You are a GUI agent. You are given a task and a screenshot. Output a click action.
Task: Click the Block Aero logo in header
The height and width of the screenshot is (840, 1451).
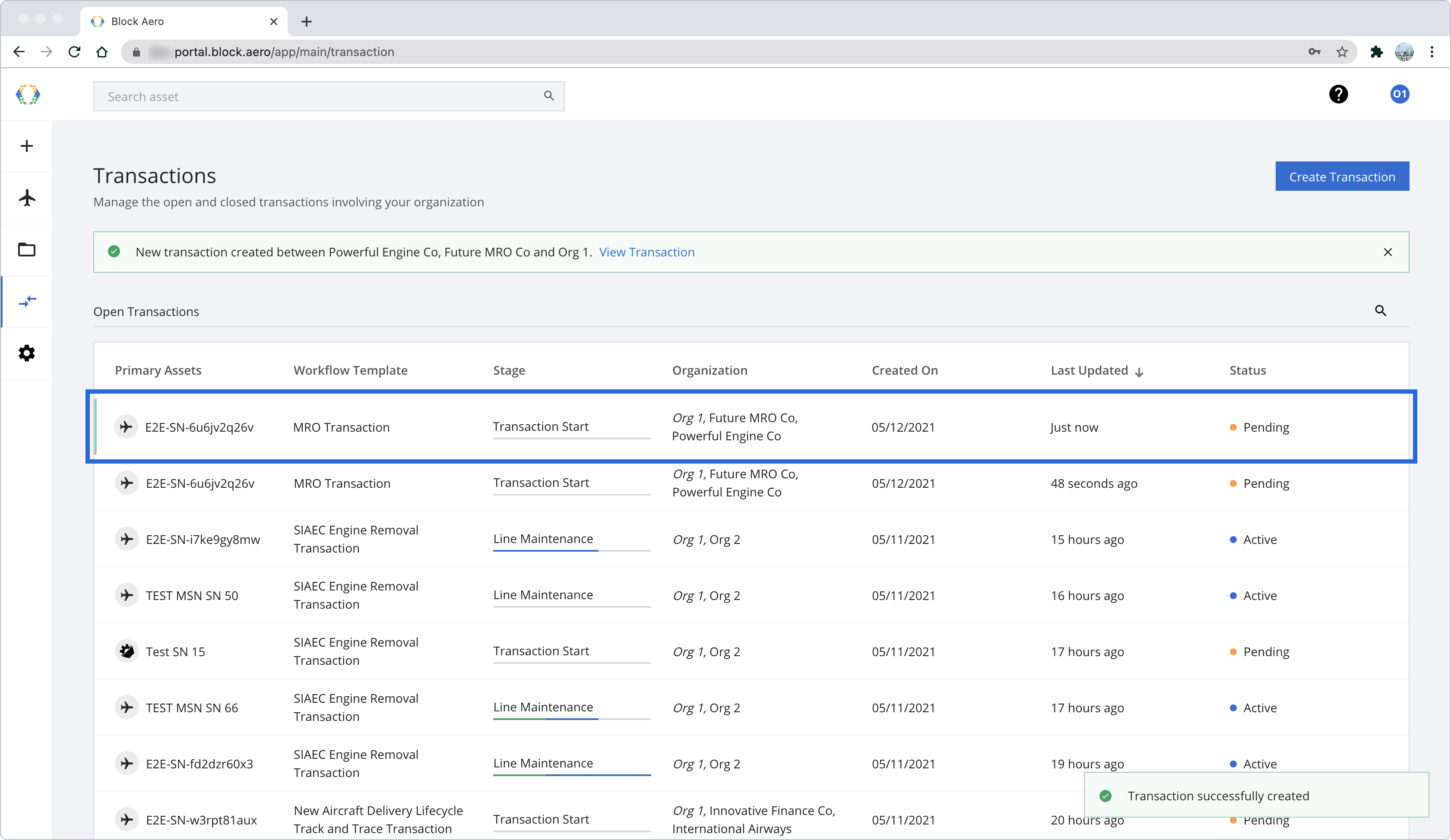(x=28, y=95)
